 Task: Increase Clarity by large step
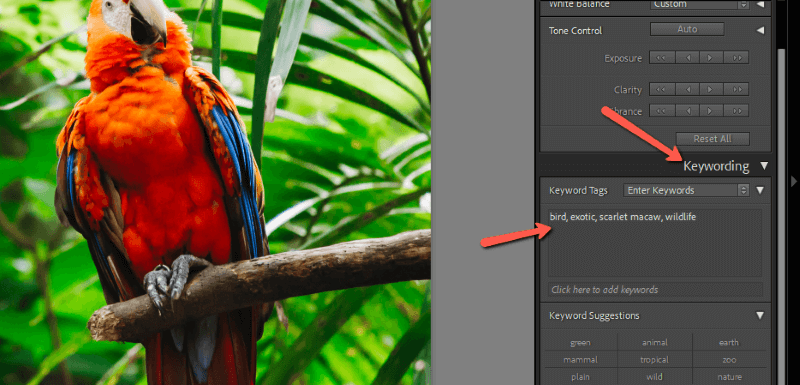point(736,90)
